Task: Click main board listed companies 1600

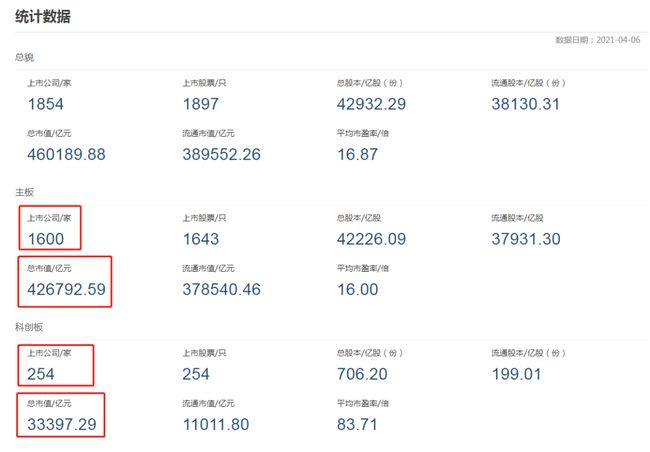Action: click(46, 239)
